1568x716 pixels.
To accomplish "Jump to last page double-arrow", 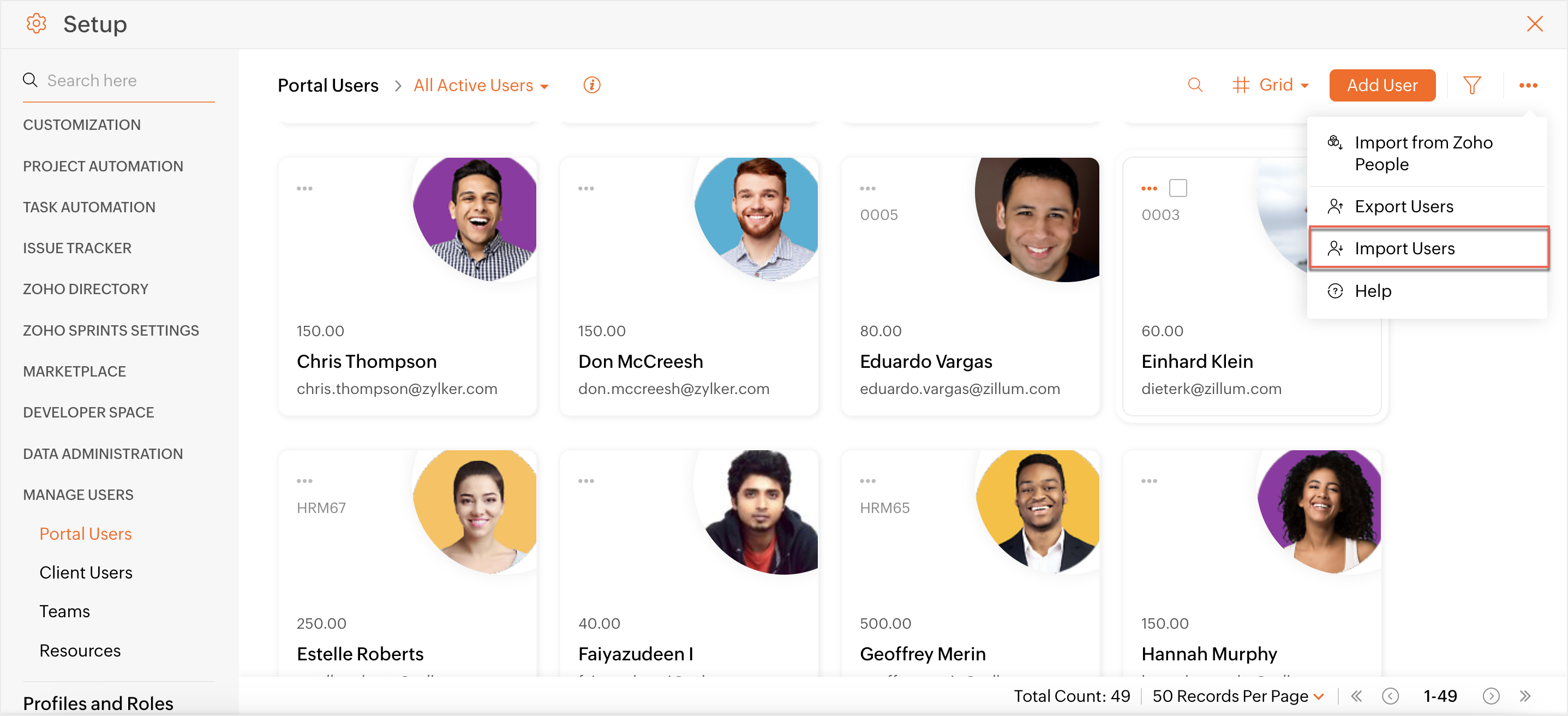I will (x=1525, y=696).
